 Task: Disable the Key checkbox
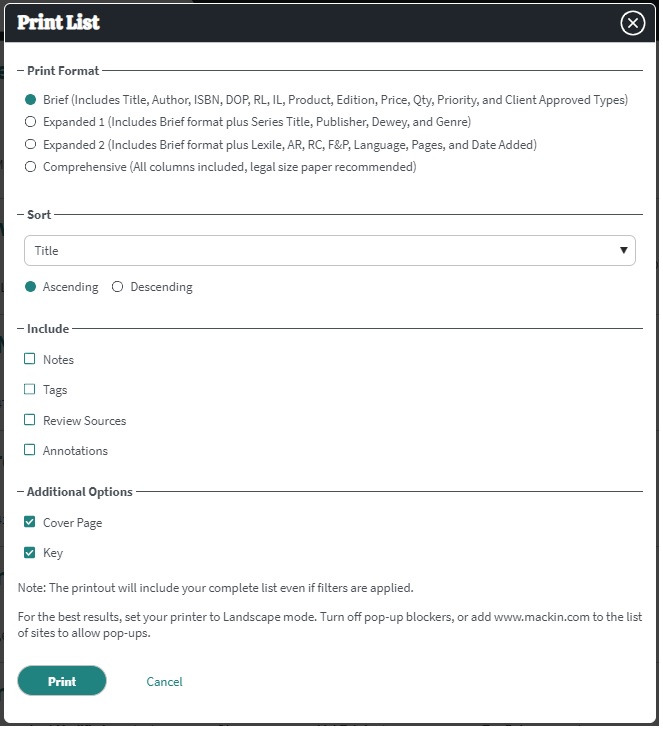click(29, 553)
